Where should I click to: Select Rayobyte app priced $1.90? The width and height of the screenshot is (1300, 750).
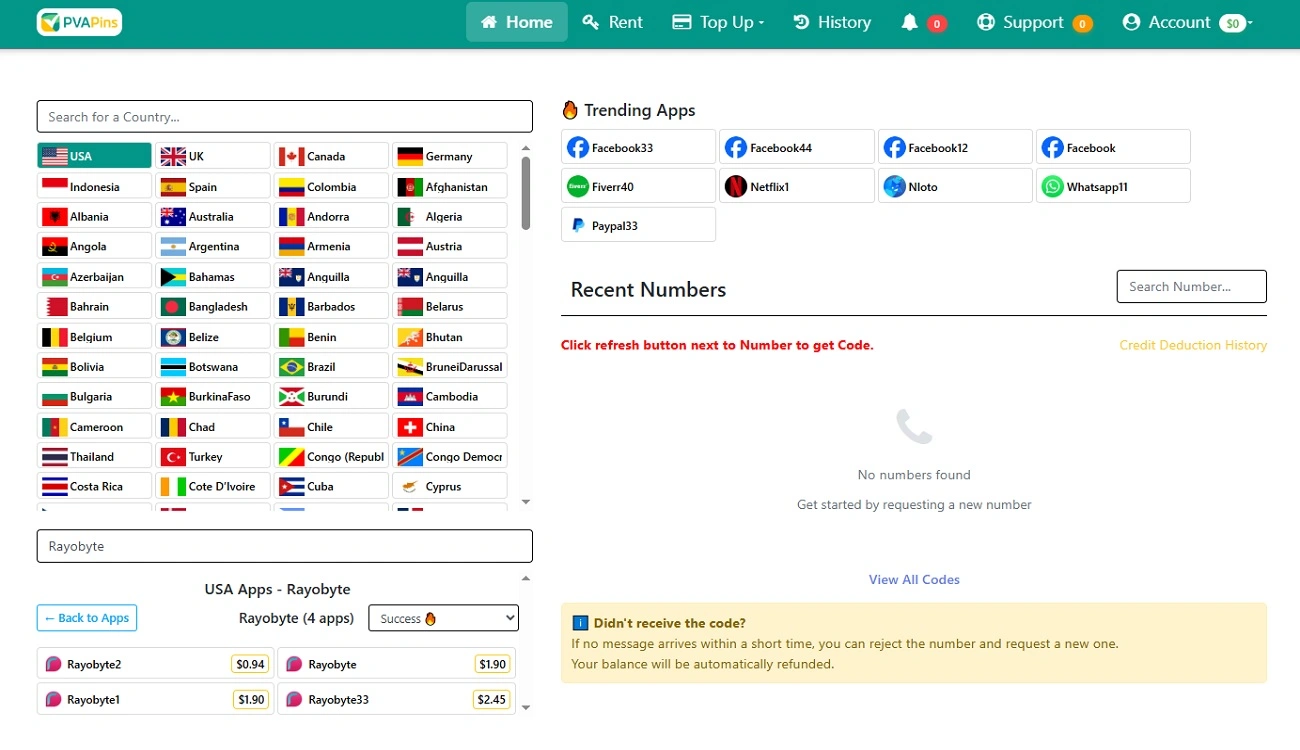[396, 664]
